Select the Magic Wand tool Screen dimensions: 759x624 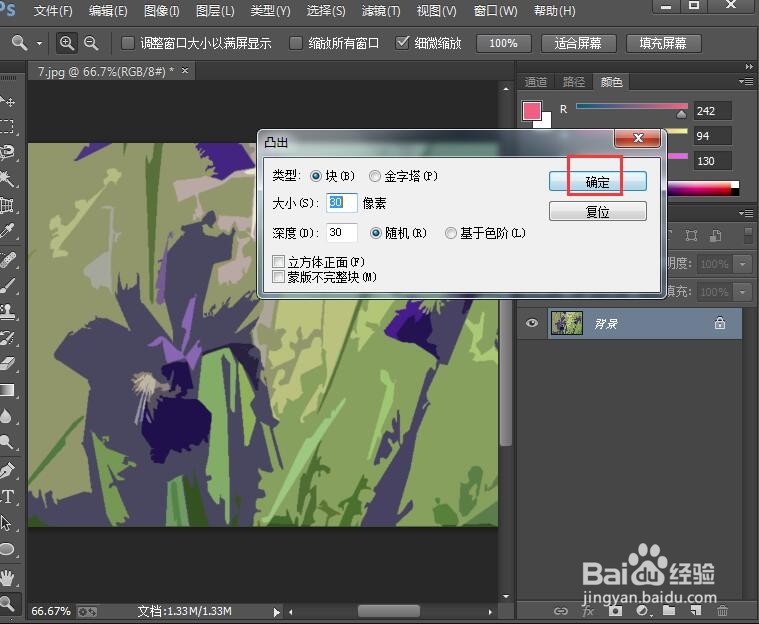[x=7, y=179]
